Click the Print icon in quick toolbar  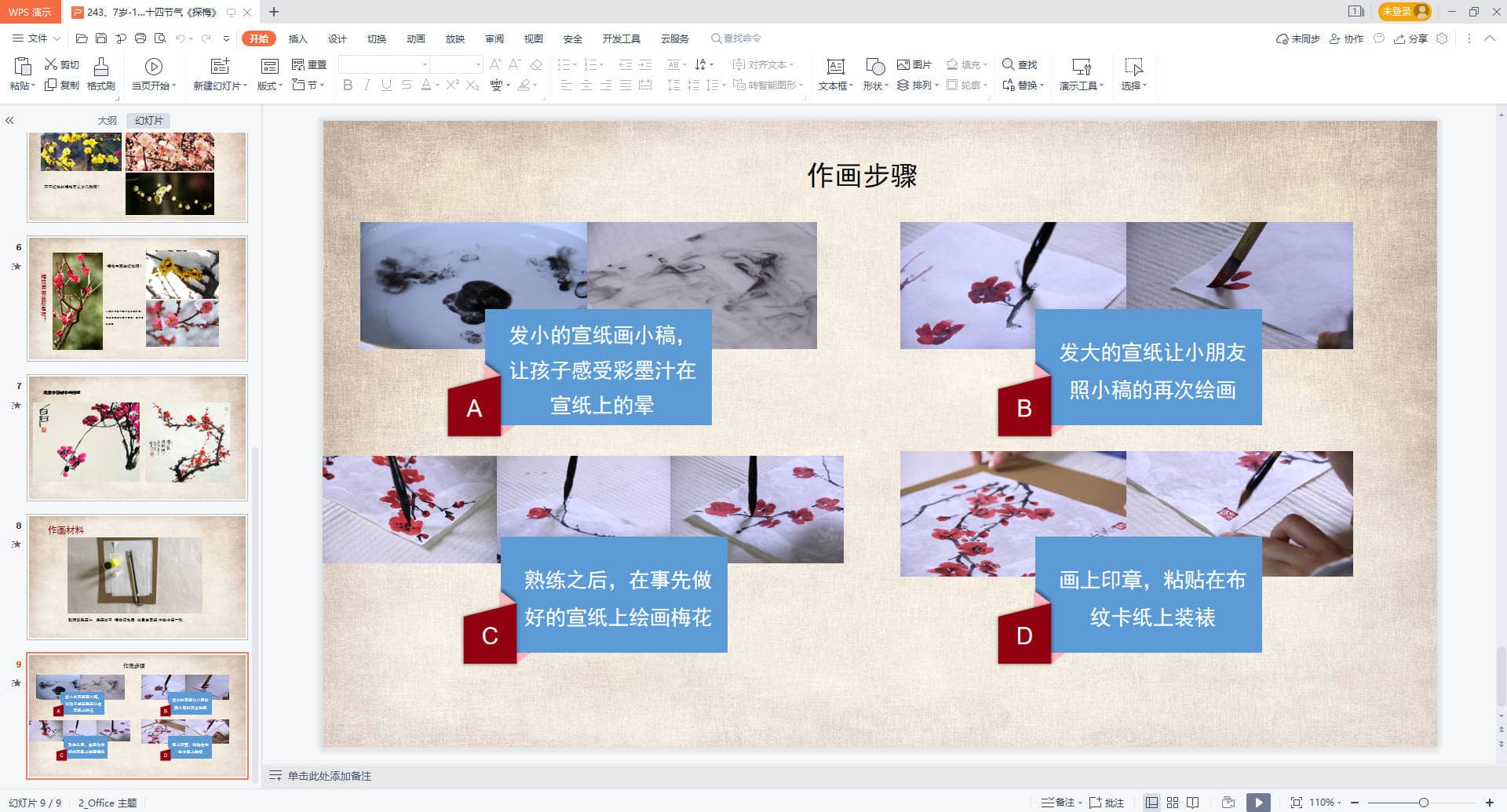click(x=140, y=38)
